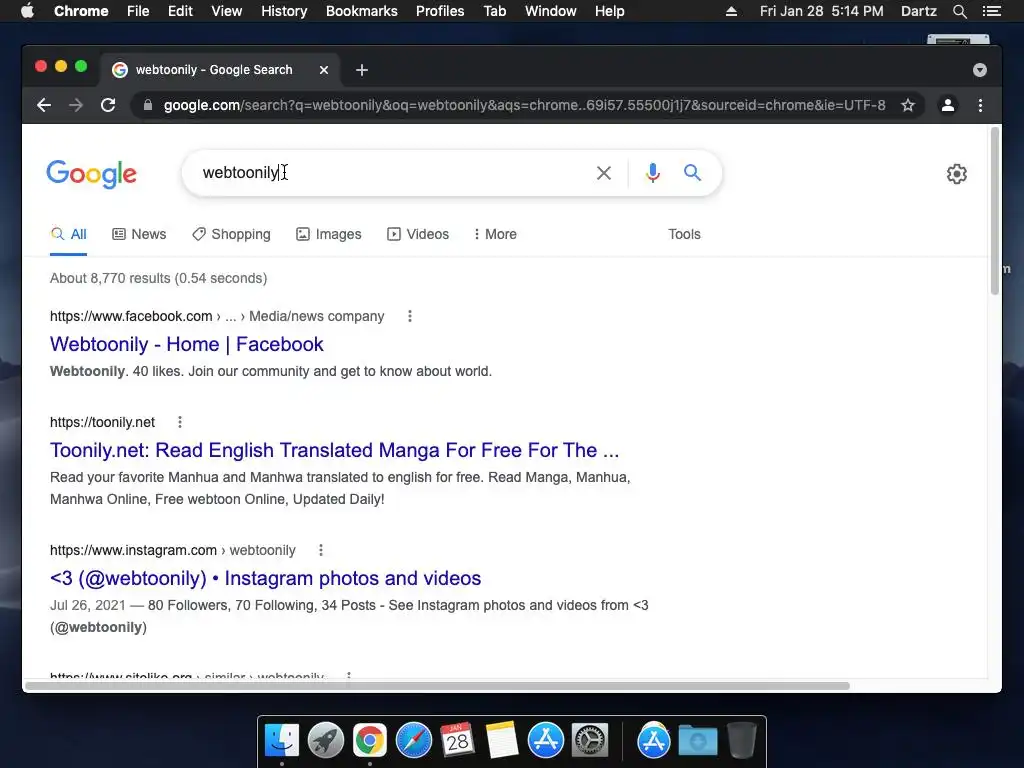Switch to the Videos results tab

(418, 234)
